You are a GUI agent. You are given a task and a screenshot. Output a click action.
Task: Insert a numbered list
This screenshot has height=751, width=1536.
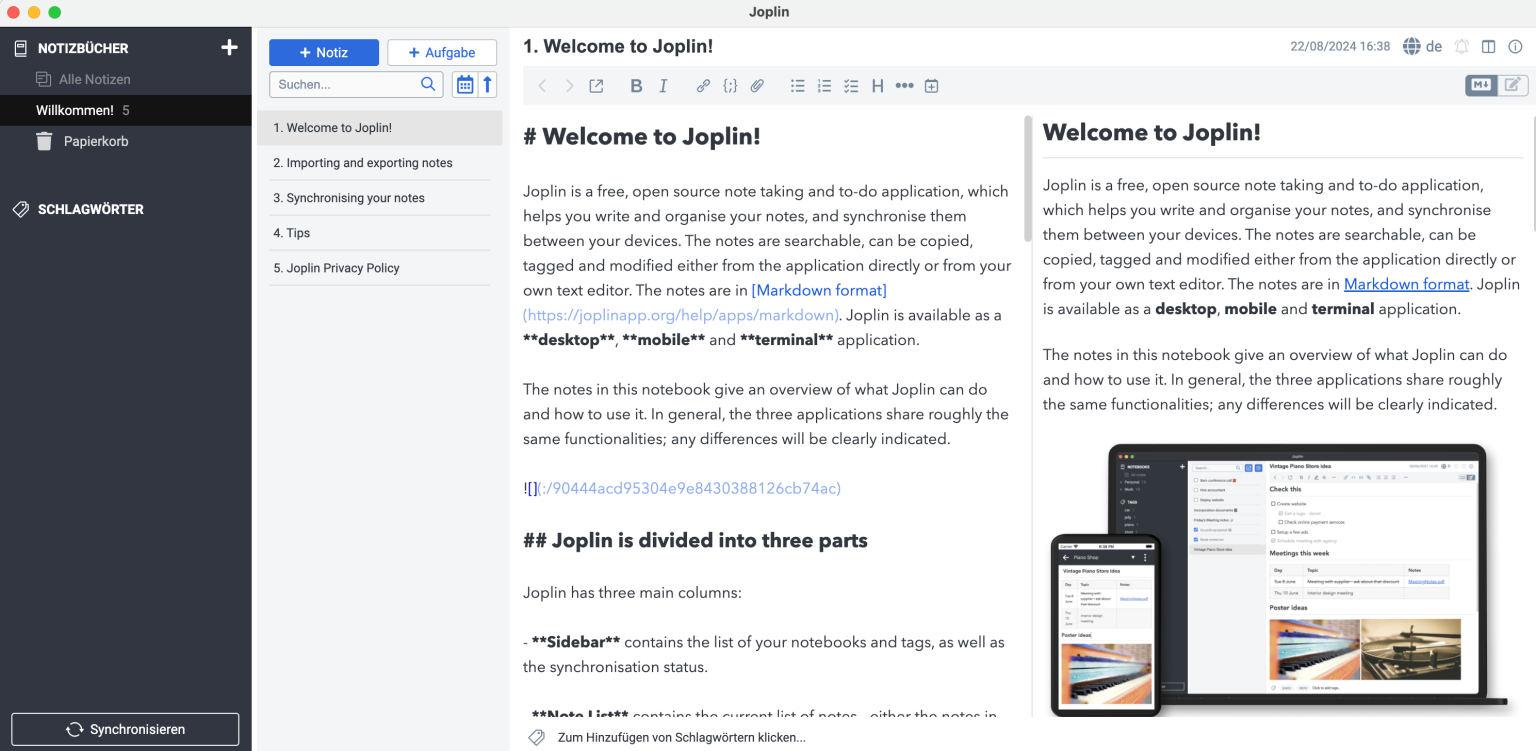tap(824, 86)
